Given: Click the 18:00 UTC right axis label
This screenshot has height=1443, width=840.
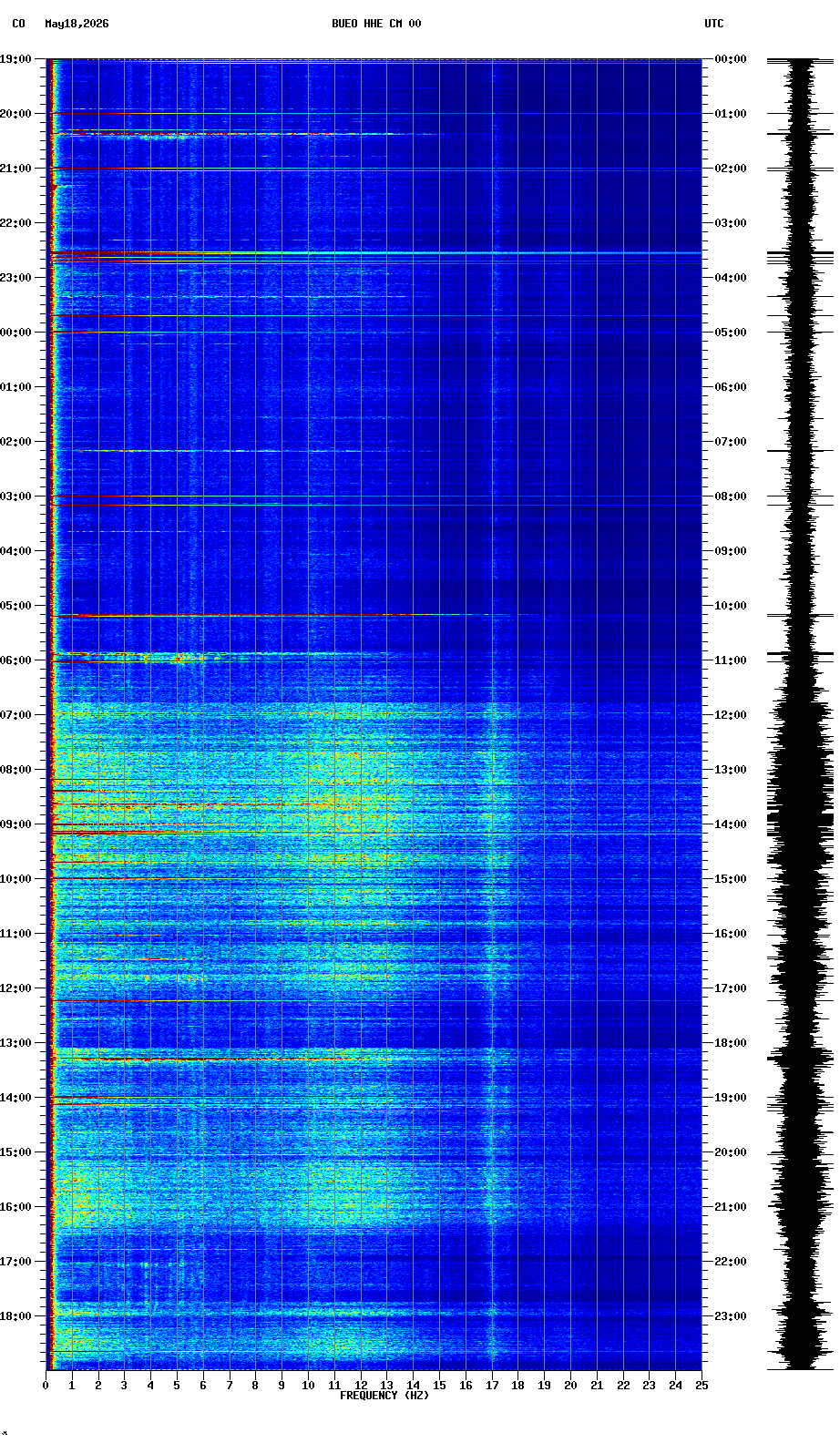Looking at the screenshot, I should click(x=731, y=1043).
